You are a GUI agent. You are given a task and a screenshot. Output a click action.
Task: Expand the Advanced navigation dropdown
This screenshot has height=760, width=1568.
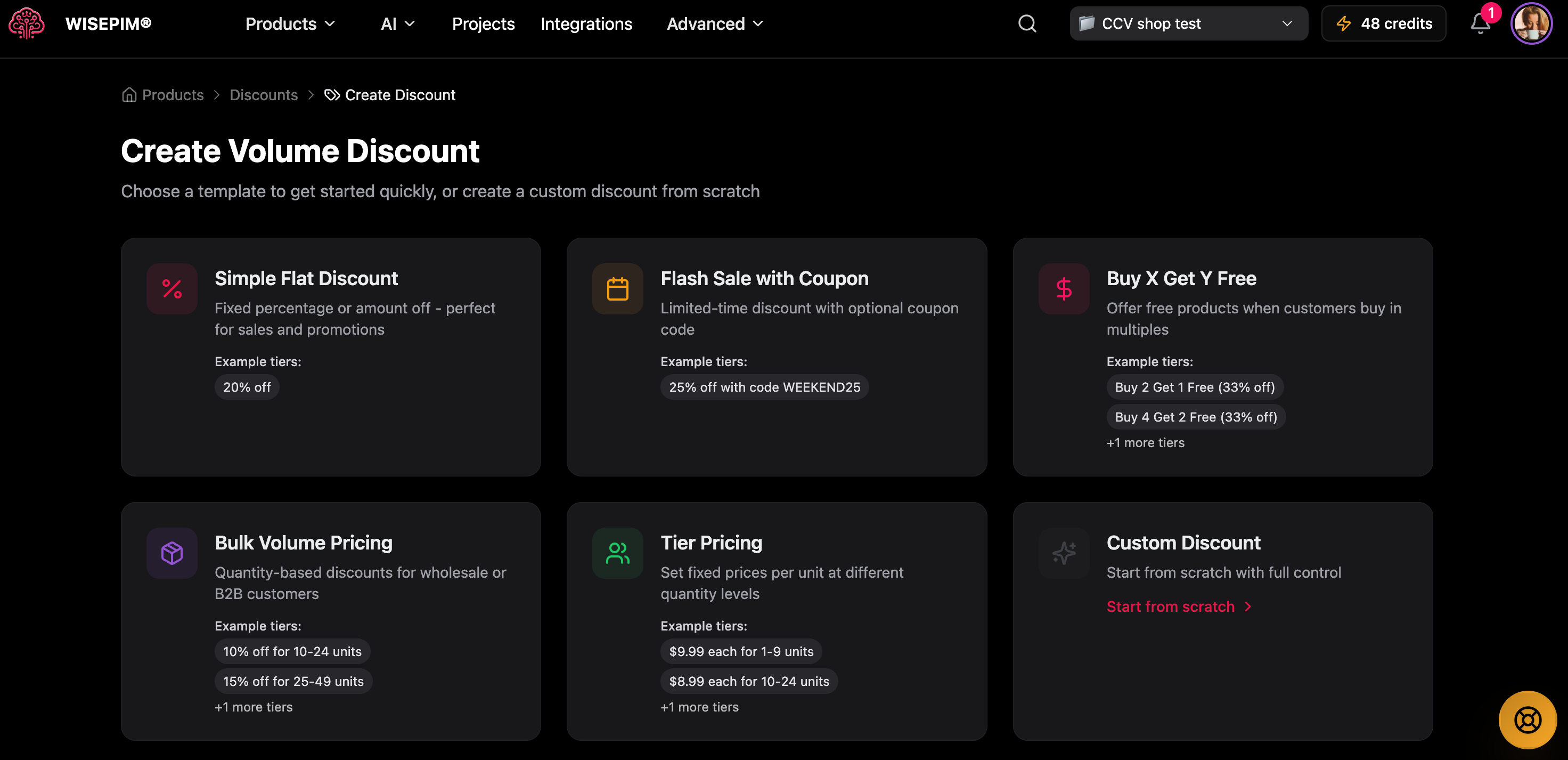715,24
